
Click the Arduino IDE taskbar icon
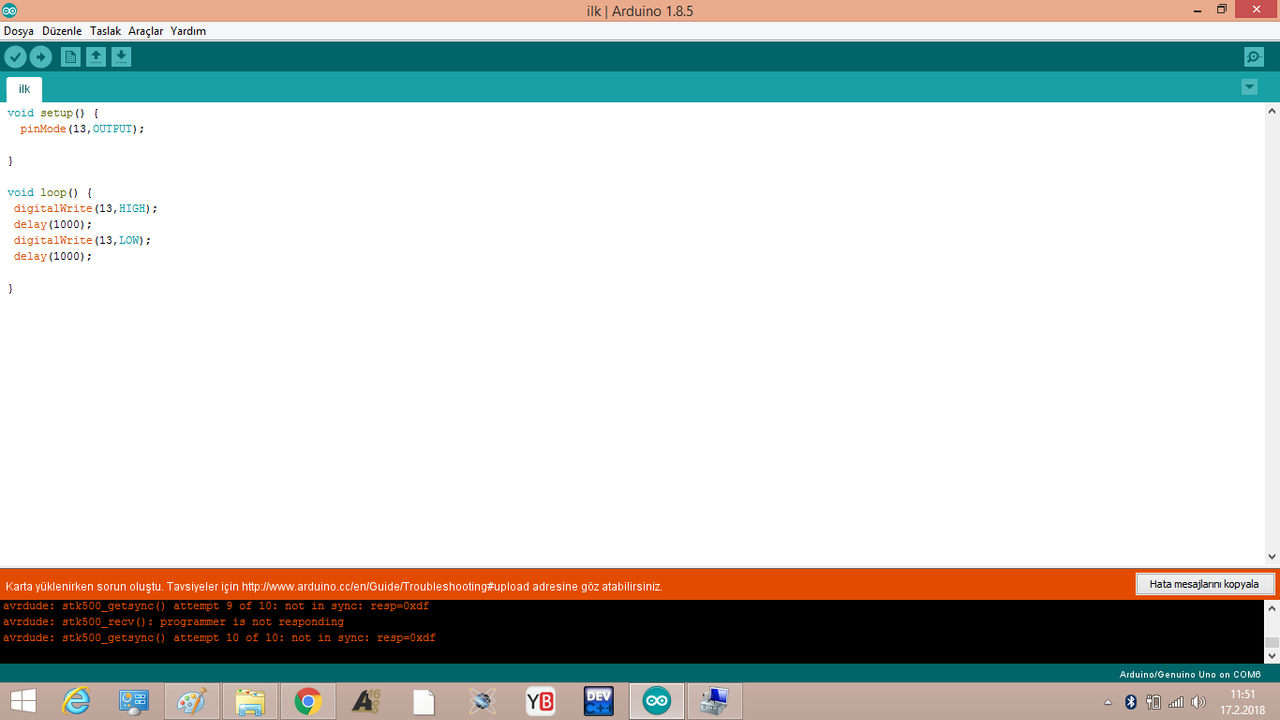(657, 702)
